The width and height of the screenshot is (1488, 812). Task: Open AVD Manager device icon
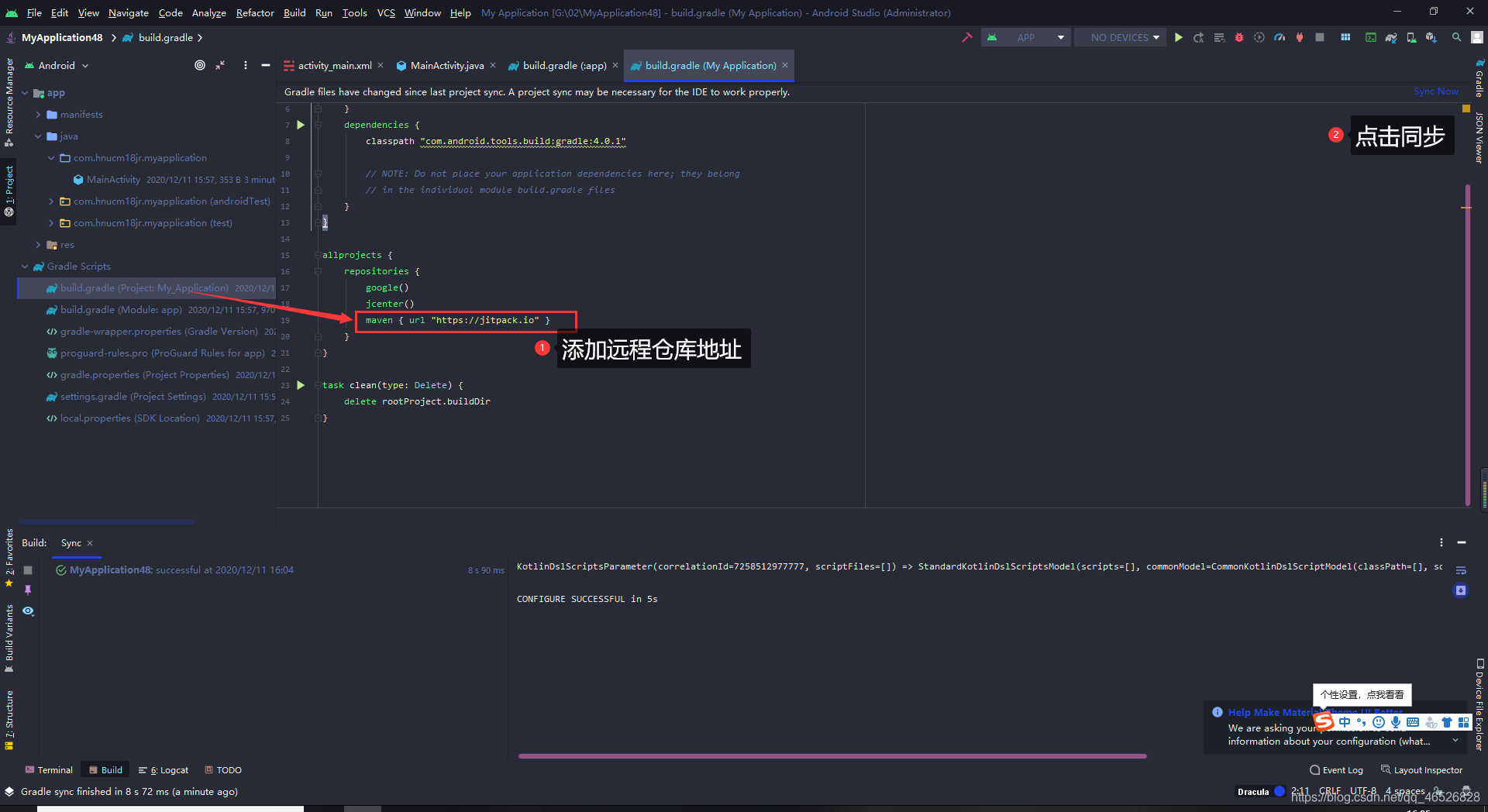pos(1411,37)
